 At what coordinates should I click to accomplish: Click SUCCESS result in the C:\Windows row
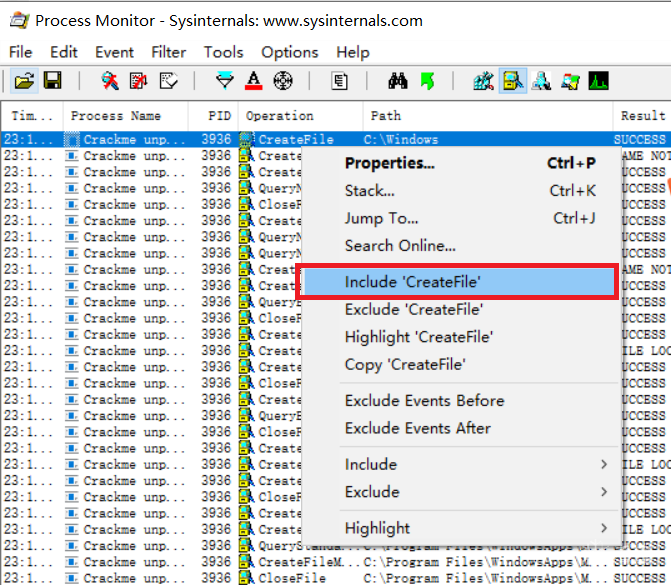(640, 140)
